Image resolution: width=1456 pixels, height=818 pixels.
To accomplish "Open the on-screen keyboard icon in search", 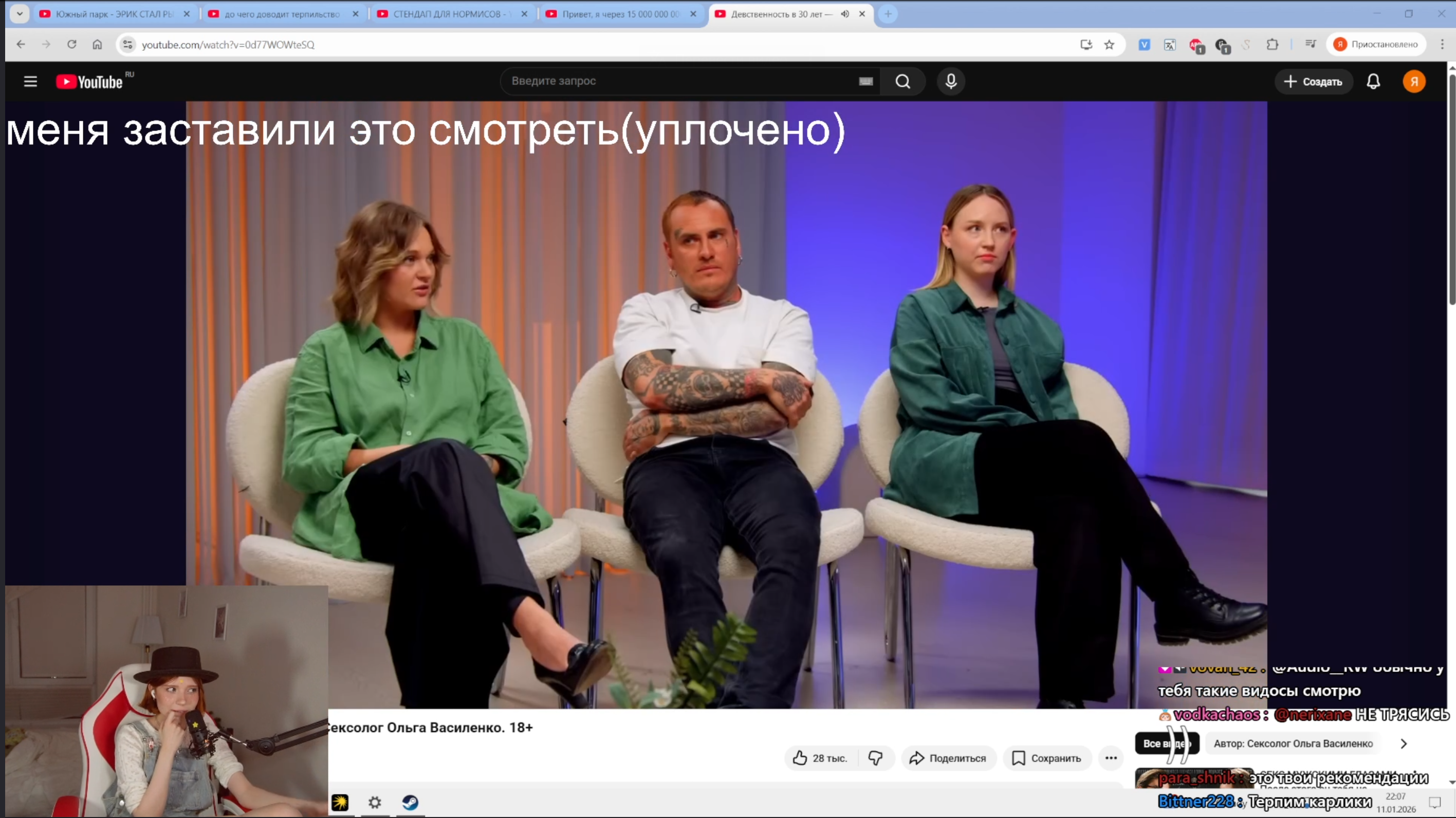I will [865, 81].
